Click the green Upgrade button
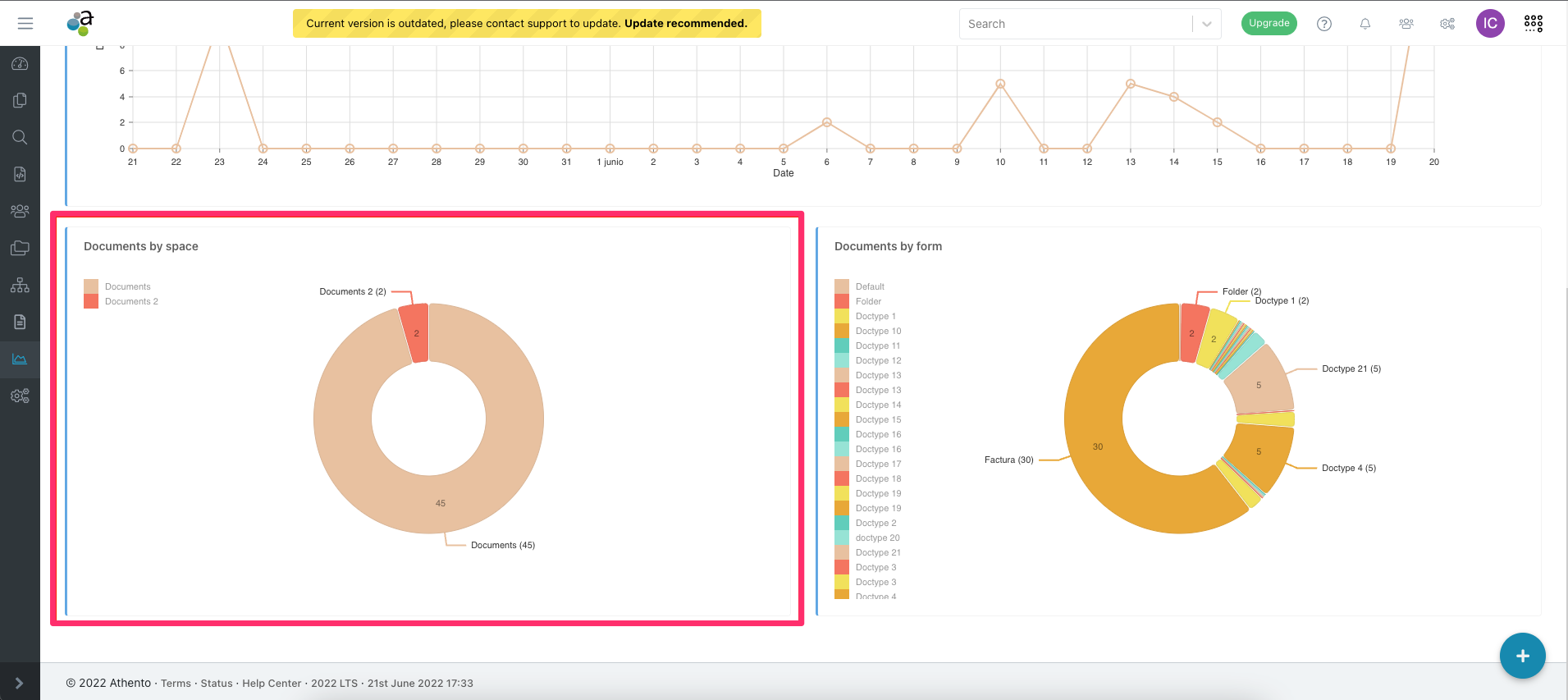Viewport: 1568px width, 700px height. pos(1269,23)
